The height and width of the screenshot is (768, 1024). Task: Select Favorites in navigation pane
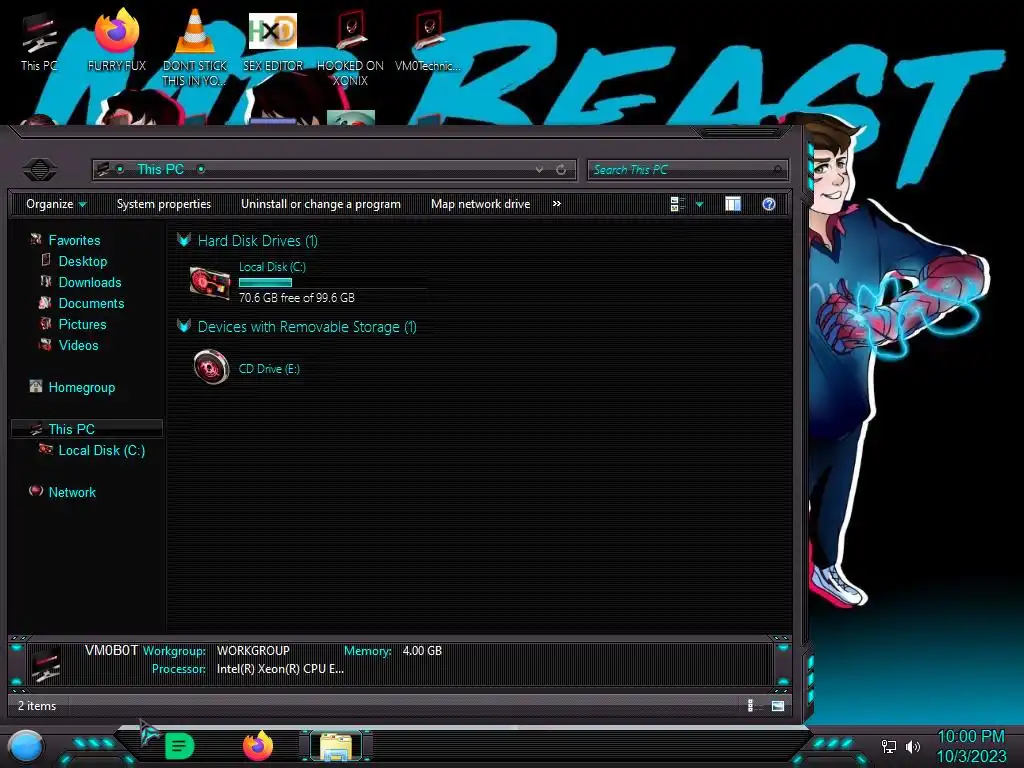(74, 240)
